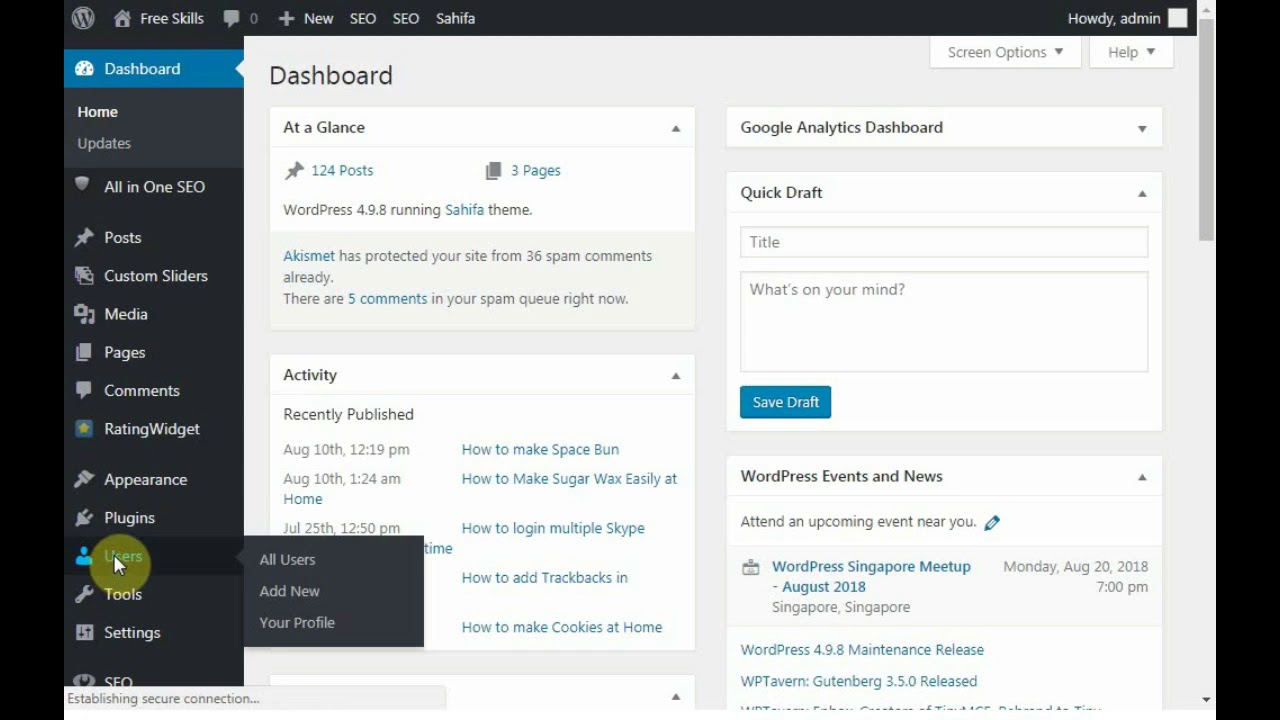Screen dimensions: 1280x720
Task: Read WordPress 4.9.8 Maintenance Release news
Action: pyautogui.click(x=862, y=650)
